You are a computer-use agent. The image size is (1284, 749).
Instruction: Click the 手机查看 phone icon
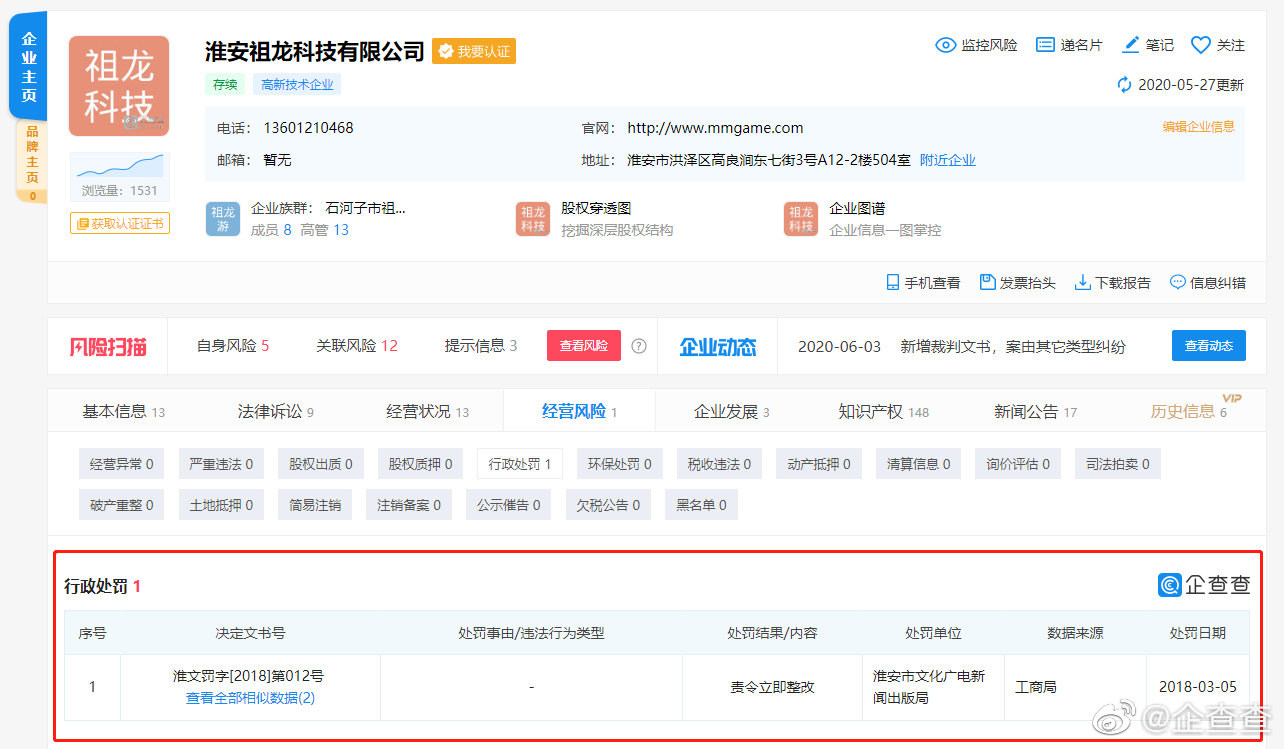[x=893, y=282]
